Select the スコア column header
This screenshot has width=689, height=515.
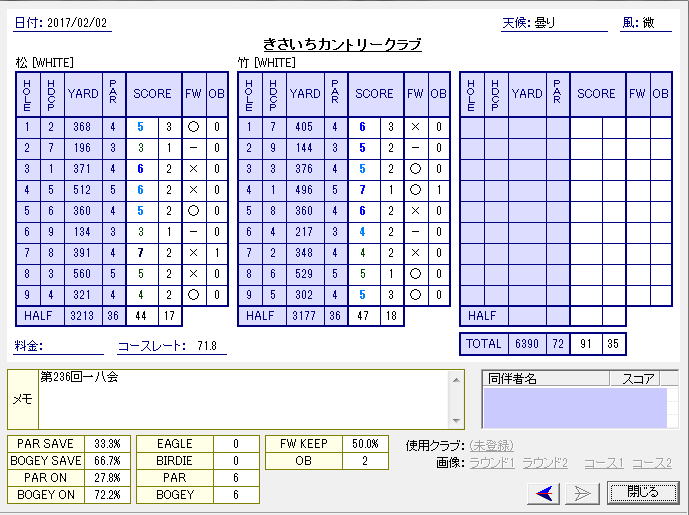pos(638,379)
